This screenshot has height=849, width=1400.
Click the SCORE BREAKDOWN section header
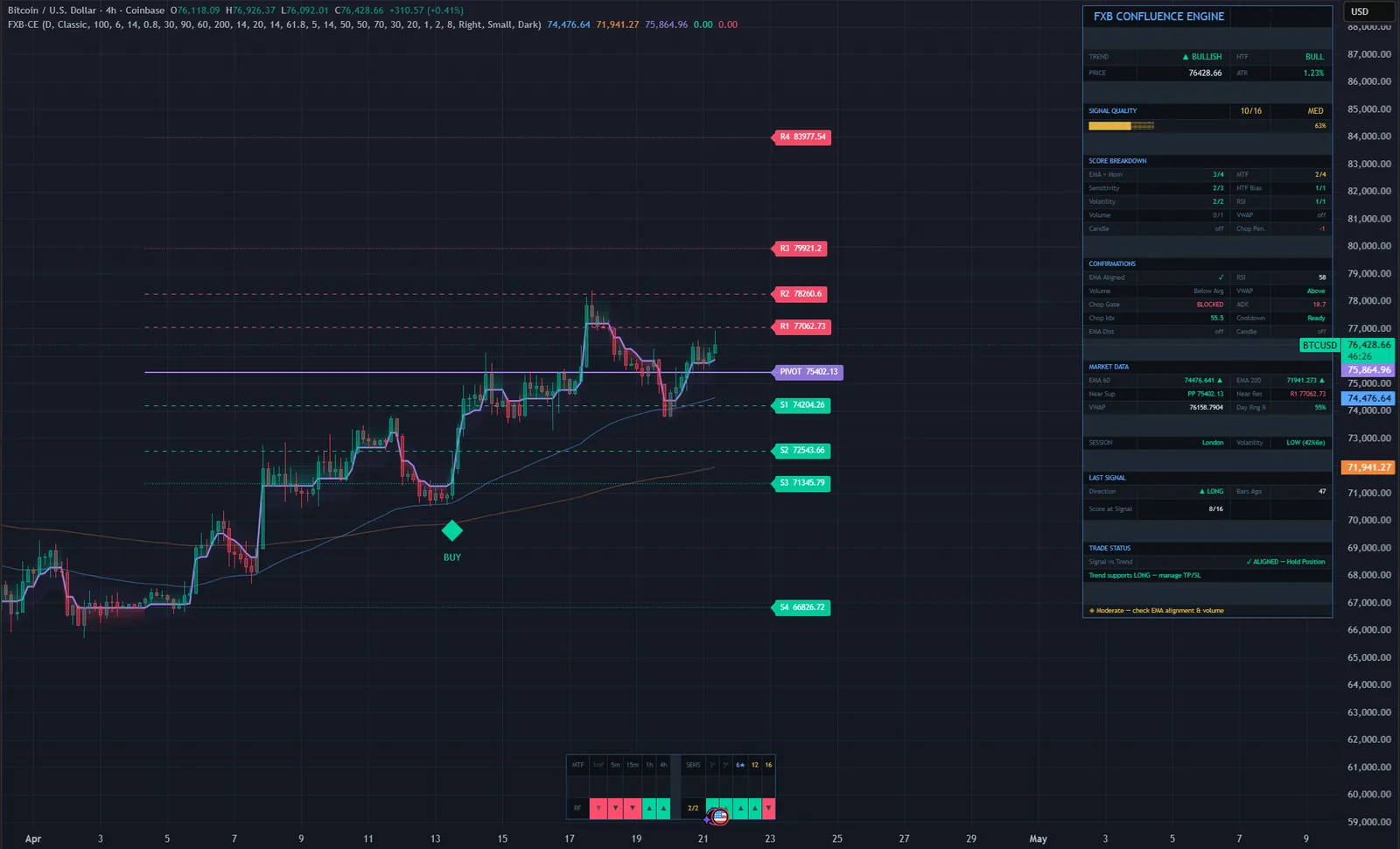tap(1117, 161)
